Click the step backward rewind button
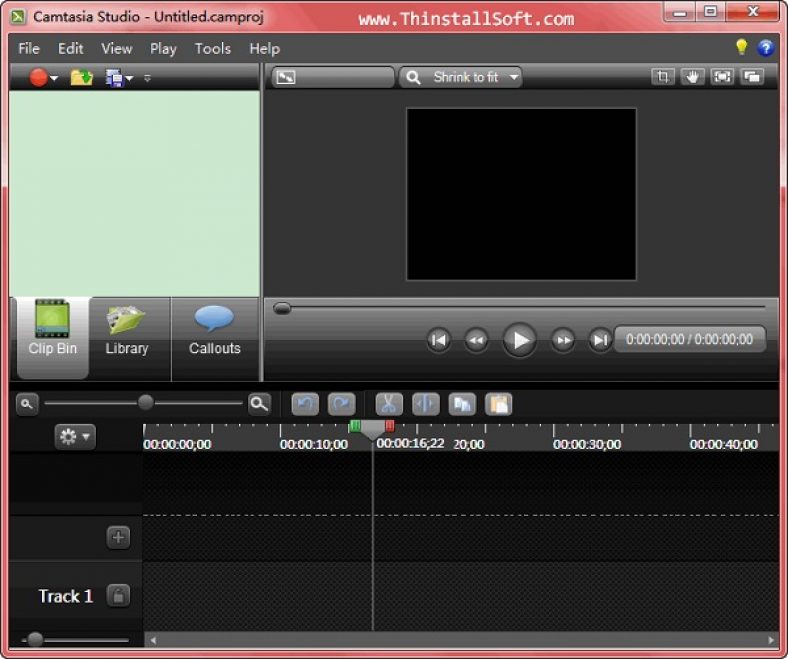Image resolution: width=788 pixels, height=659 pixels. [476, 340]
